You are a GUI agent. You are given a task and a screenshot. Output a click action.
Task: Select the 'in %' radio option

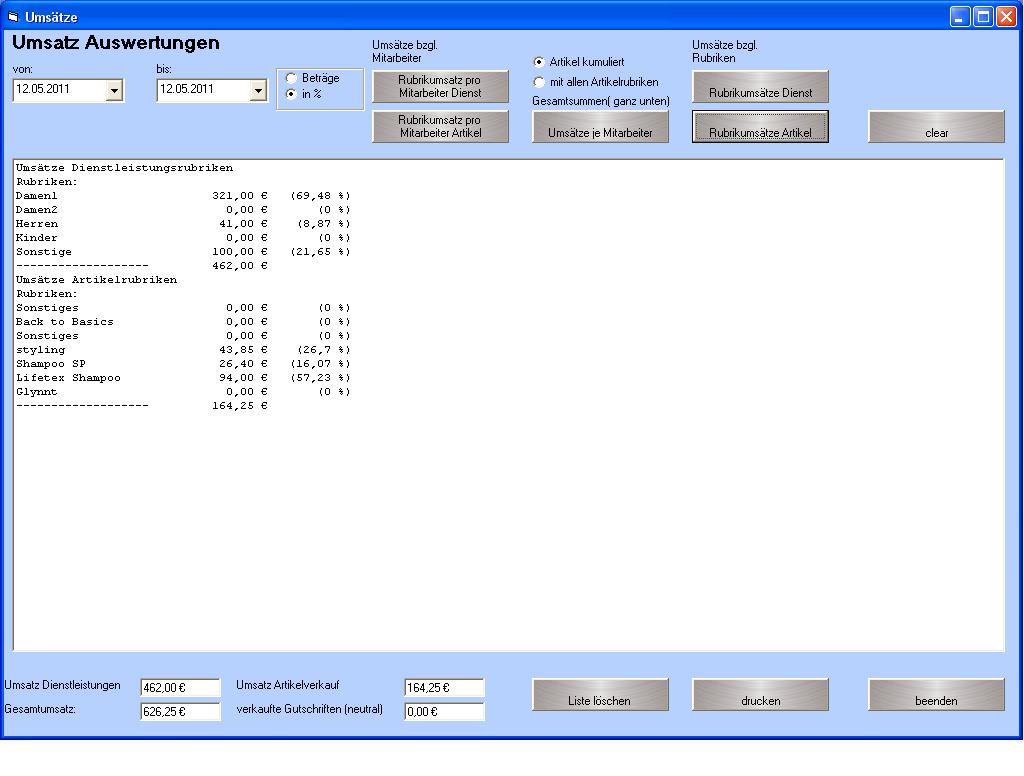[291, 94]
